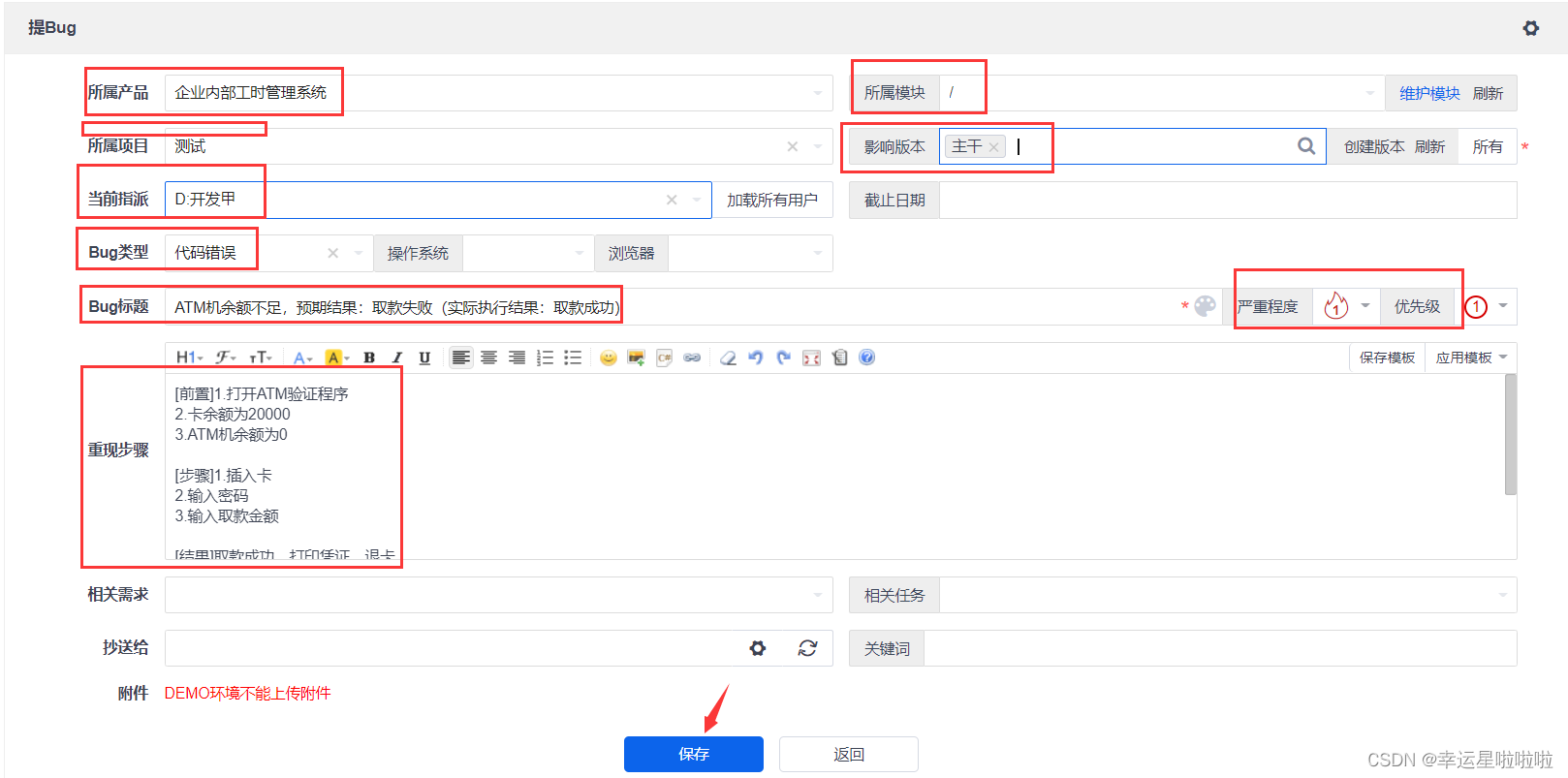Expand the 当前指派 dropdown arrow

click(x=697, y=200)
